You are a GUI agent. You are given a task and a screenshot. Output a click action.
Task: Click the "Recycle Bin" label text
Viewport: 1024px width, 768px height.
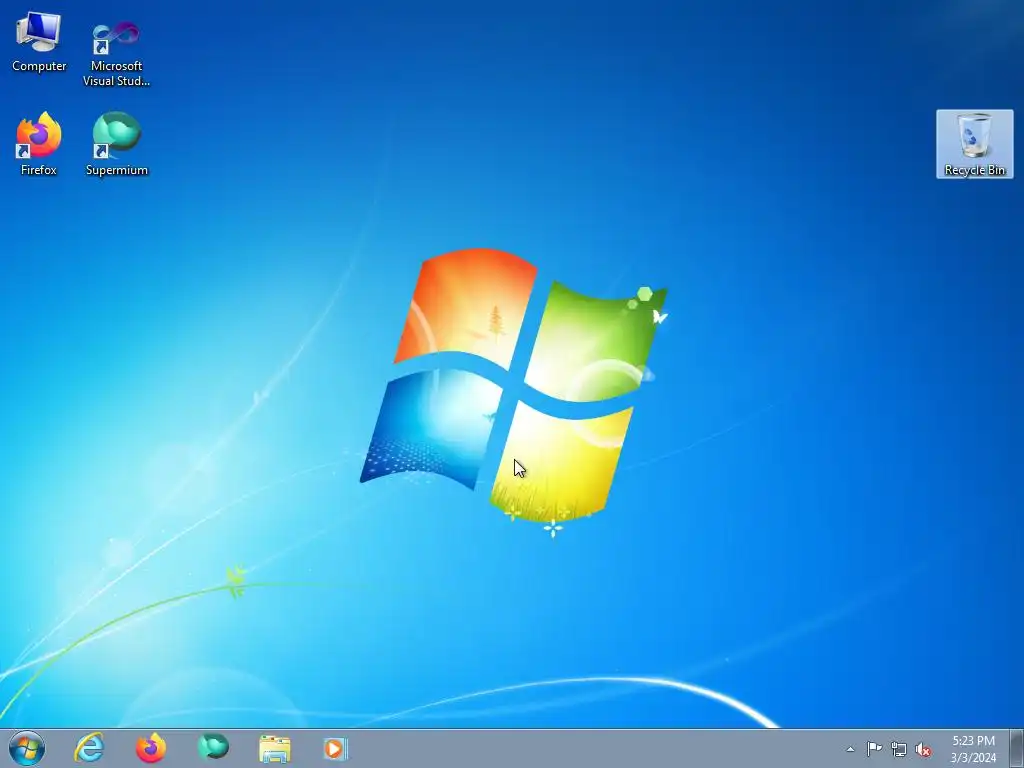point(974,170)
